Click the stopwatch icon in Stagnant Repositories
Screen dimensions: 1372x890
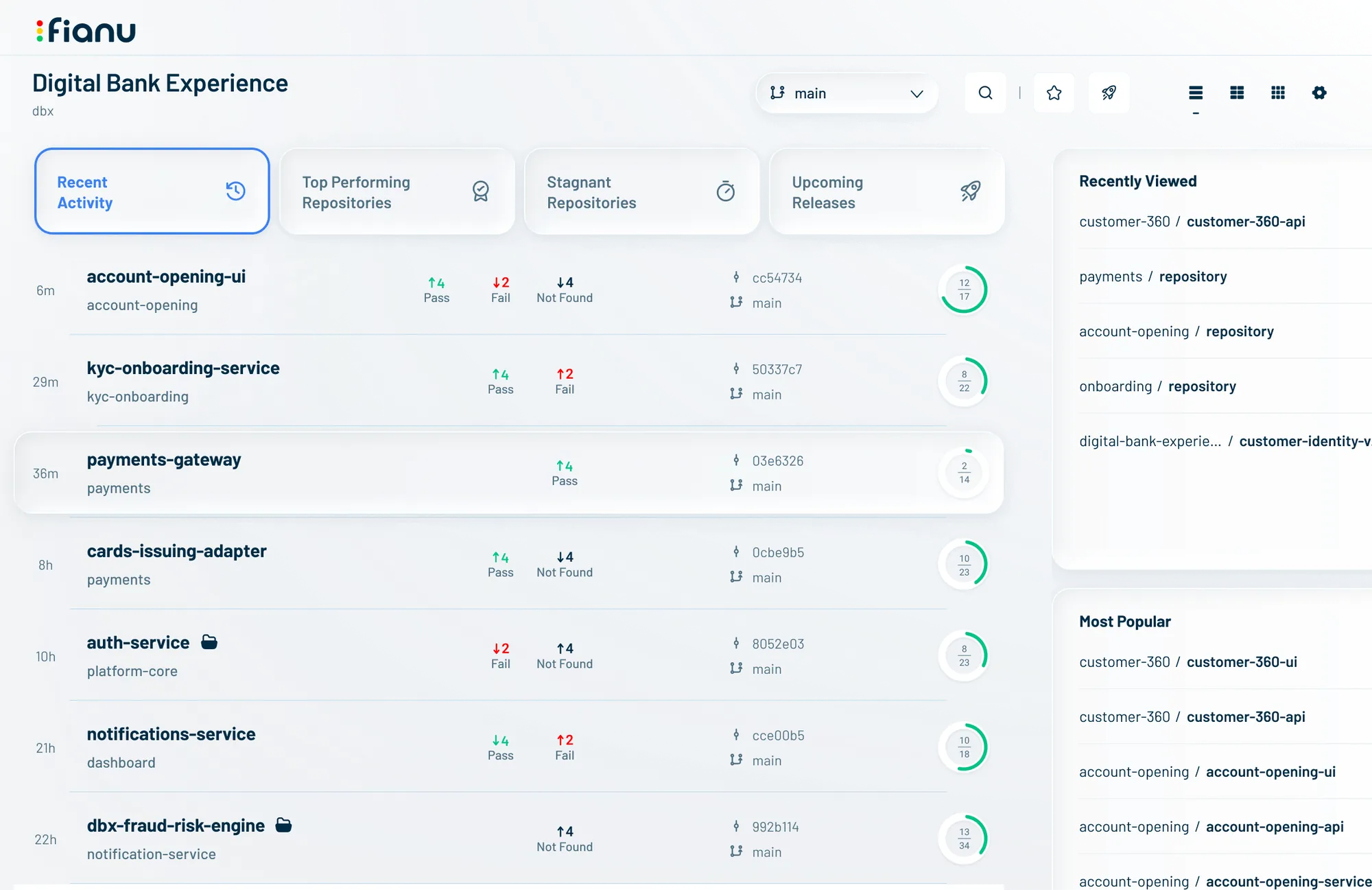(x=726, y=191)
